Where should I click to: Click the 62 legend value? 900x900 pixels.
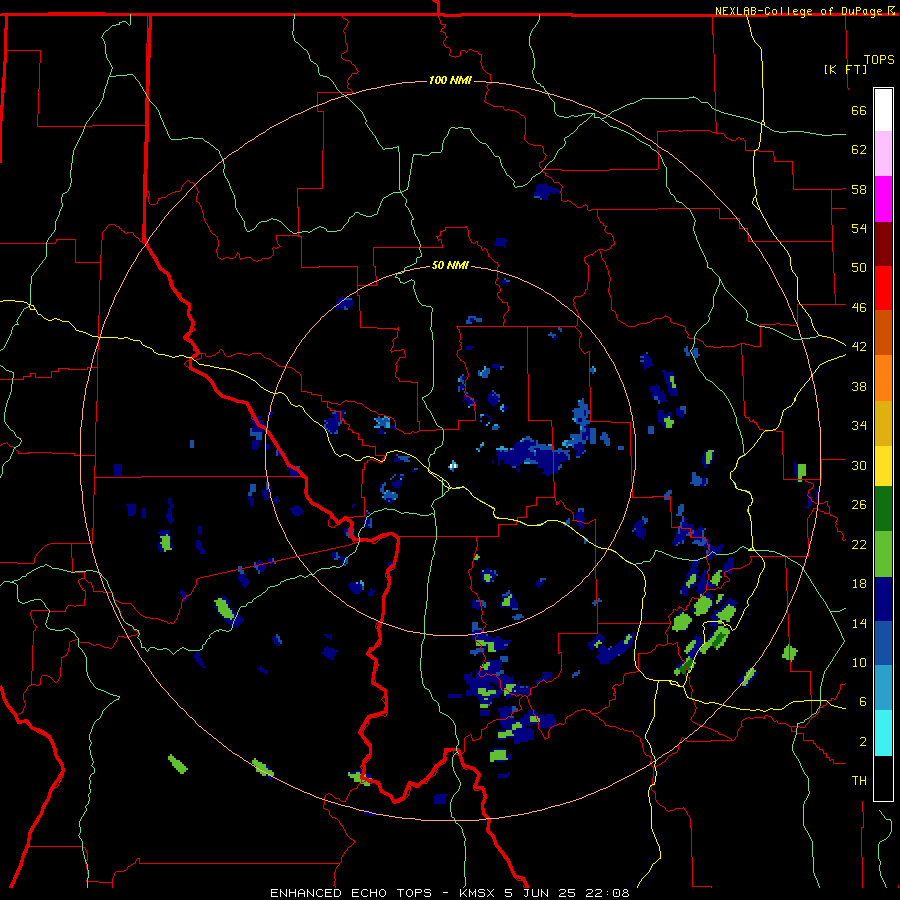859,150
